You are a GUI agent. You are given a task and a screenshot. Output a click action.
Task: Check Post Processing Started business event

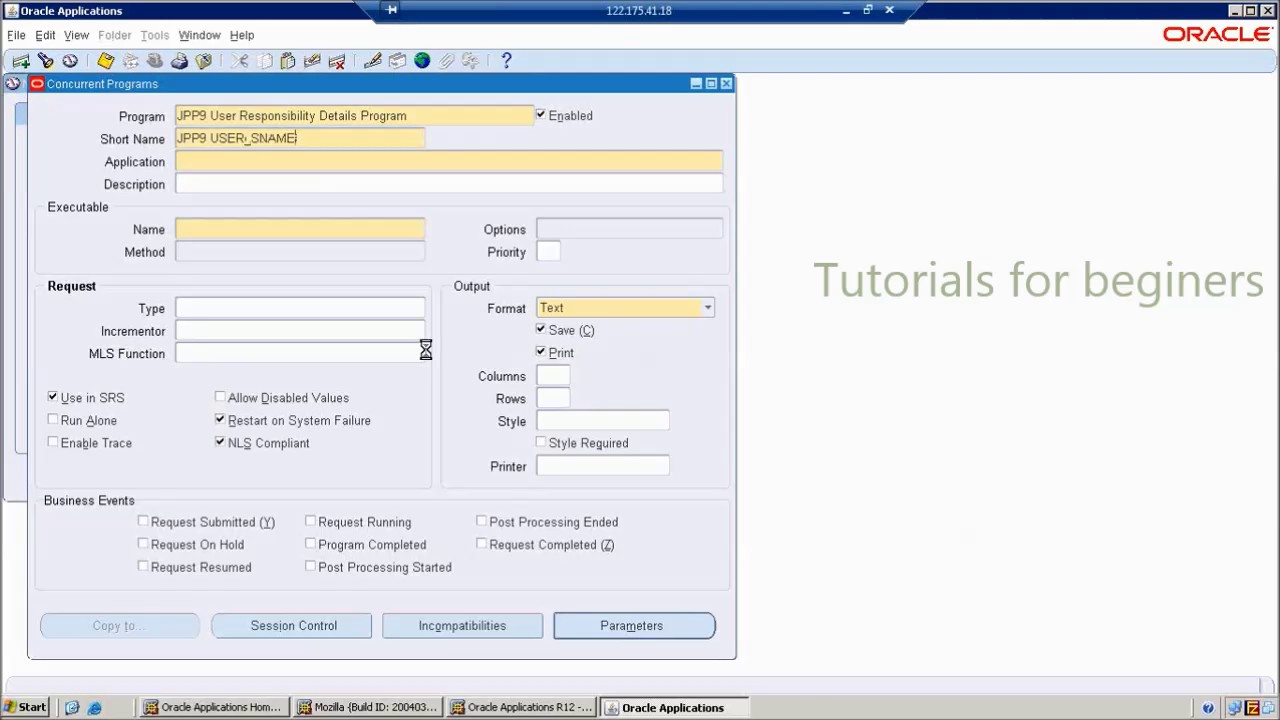click(310, 566)
